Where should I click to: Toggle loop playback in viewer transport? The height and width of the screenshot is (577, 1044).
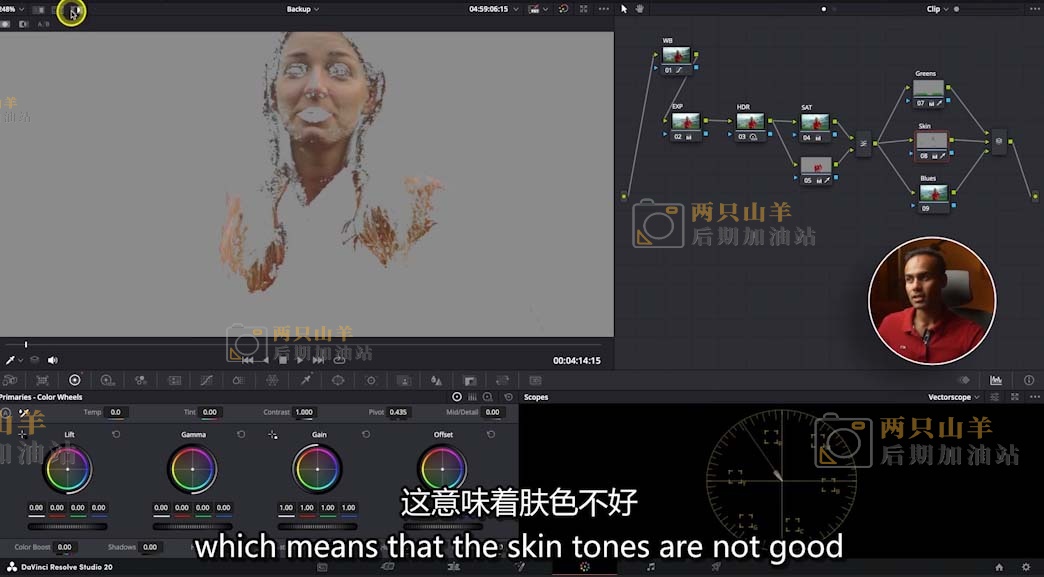pyautogui.click(x=338, y=360)
